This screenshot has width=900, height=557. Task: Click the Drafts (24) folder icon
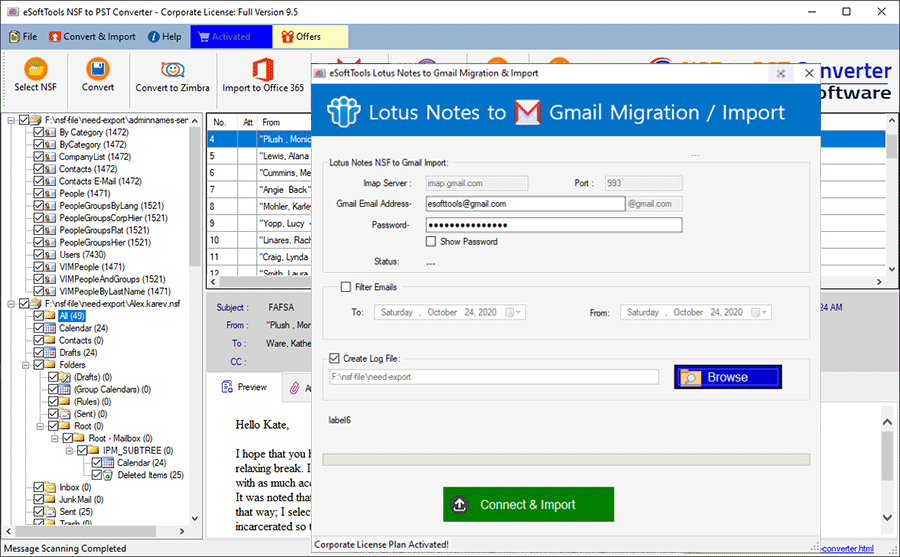pos(51,353)
